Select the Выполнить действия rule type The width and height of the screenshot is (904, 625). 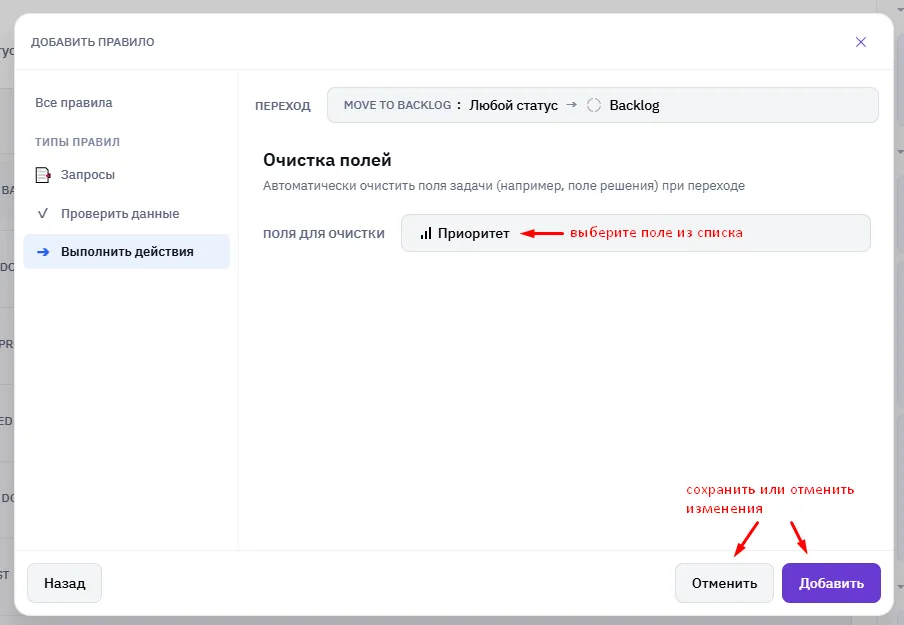126,251
